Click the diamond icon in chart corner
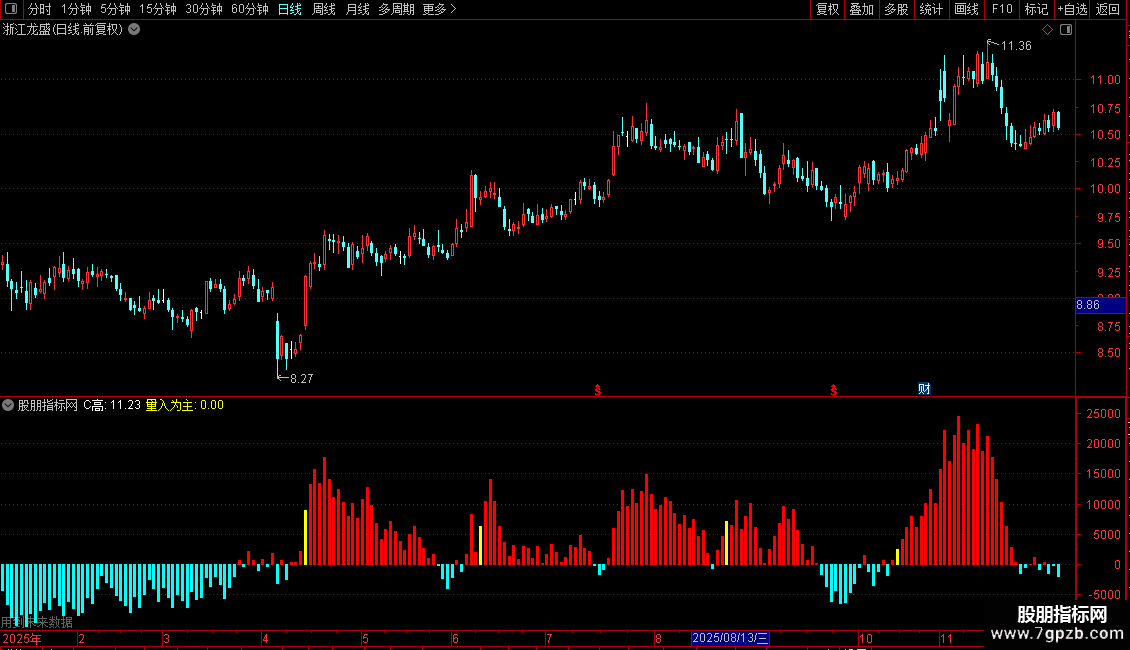Viewport: 1130px width, 650px height. (1048, 30)
